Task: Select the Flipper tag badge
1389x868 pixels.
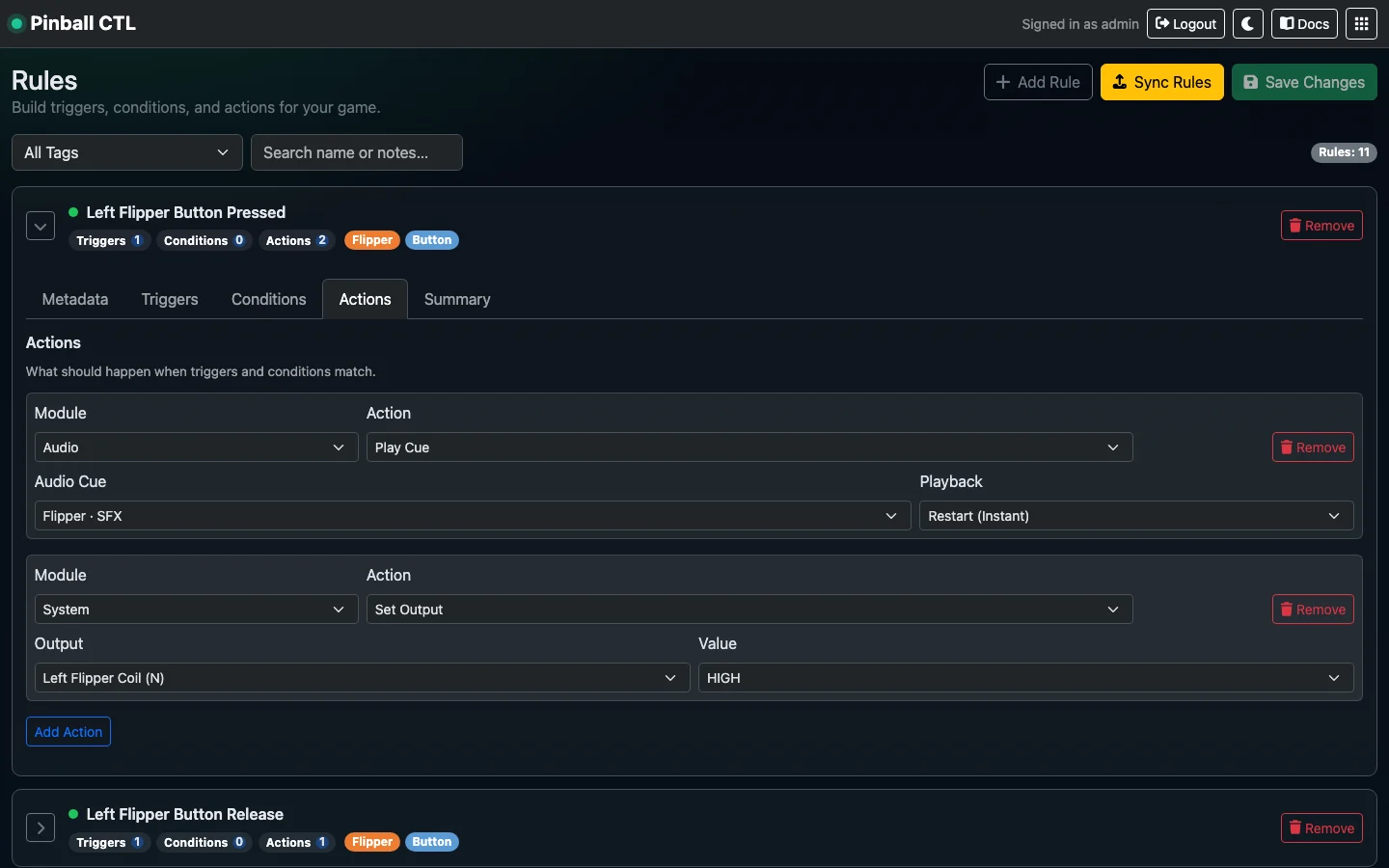Action: 372,240
